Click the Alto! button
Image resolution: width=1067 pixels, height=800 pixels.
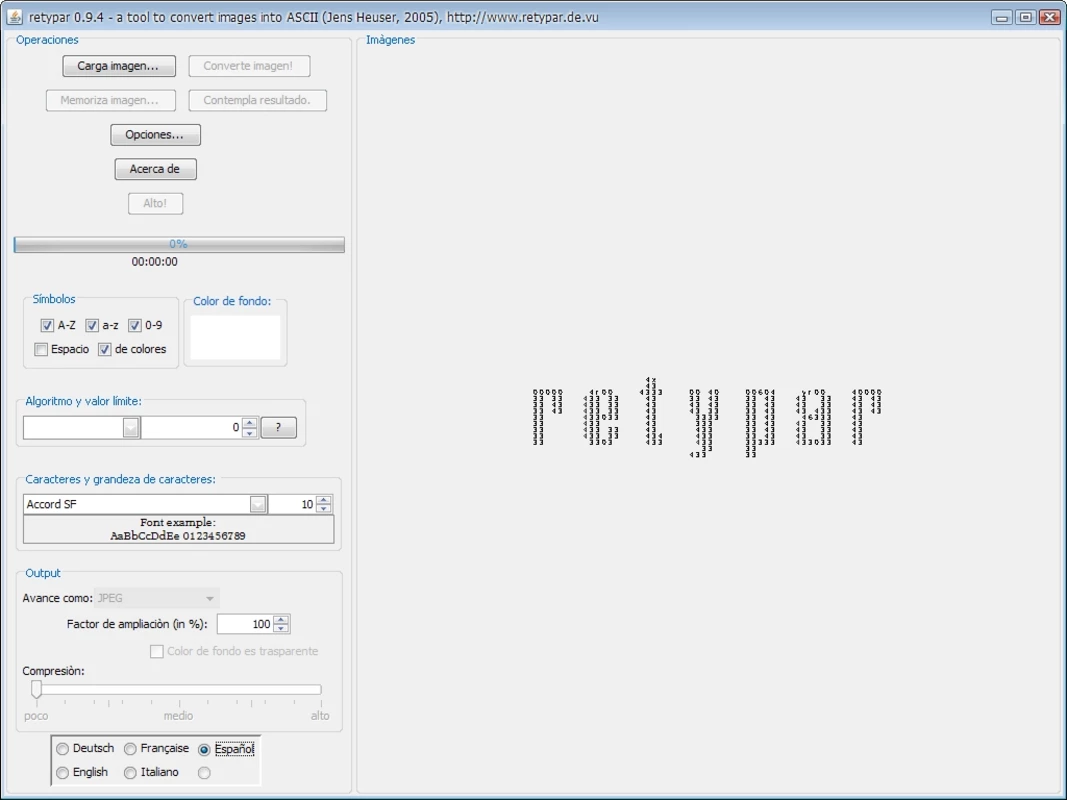click(155, 203)
